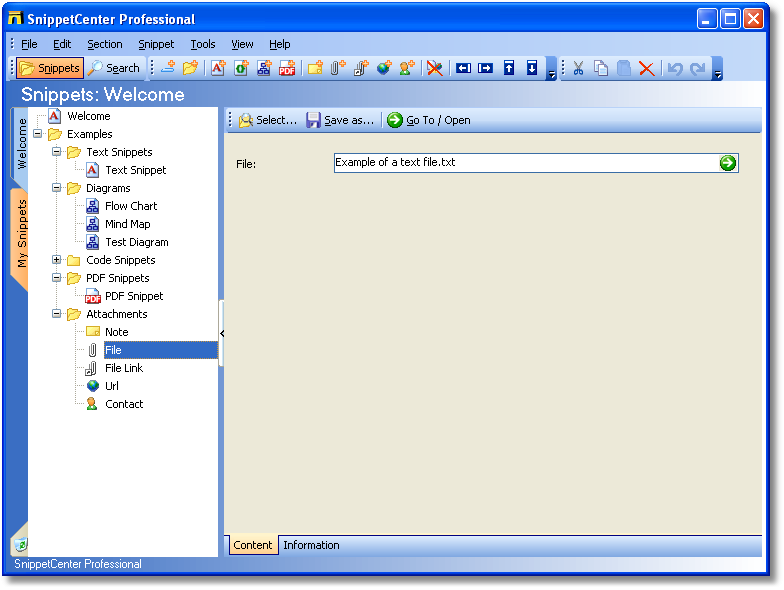784x590 pixels.
Task: Add a new file attachment paperclip
Action: (338, 68)
